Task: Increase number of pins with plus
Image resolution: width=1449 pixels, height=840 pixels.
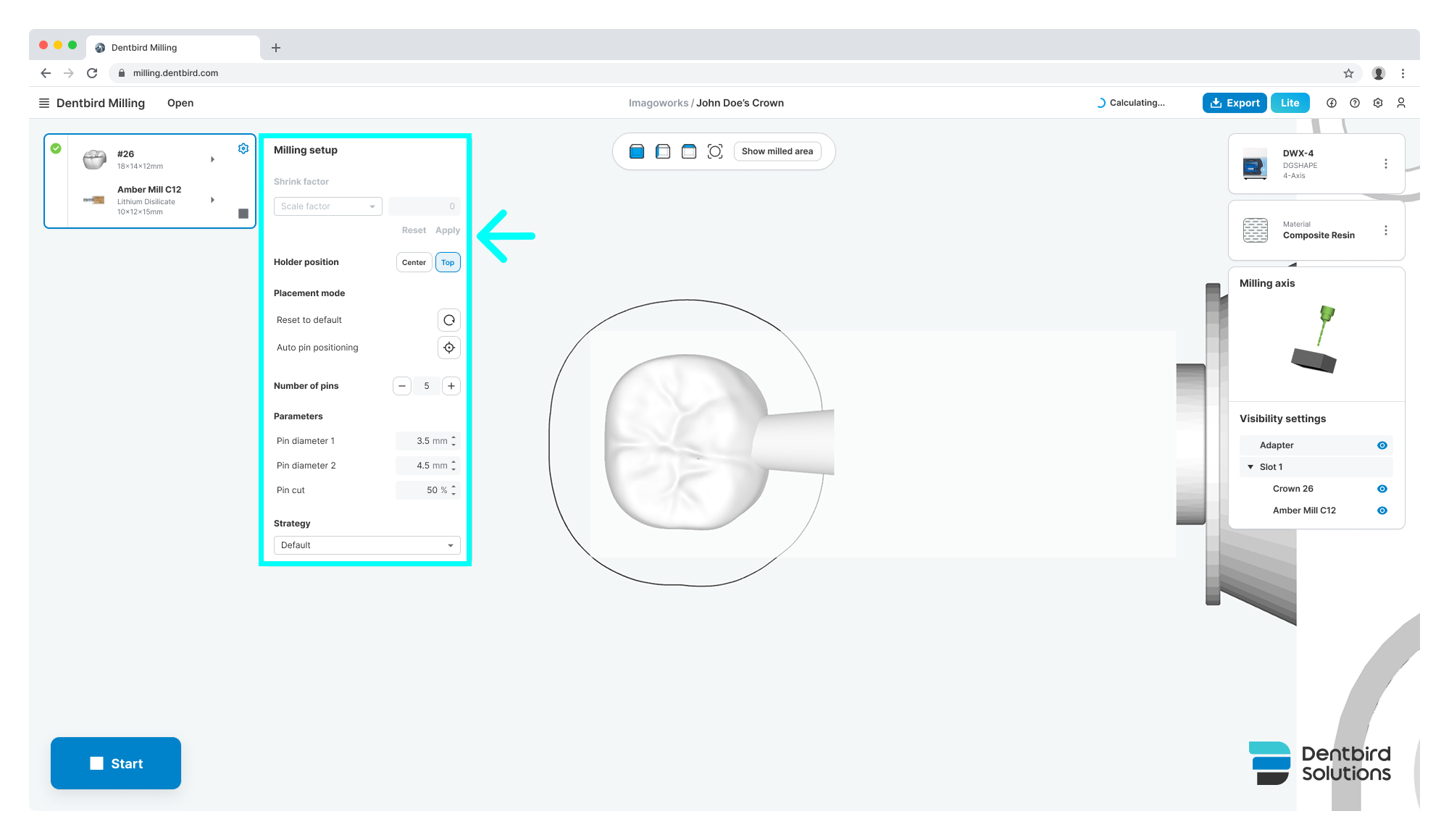Action: click(451, 386)
